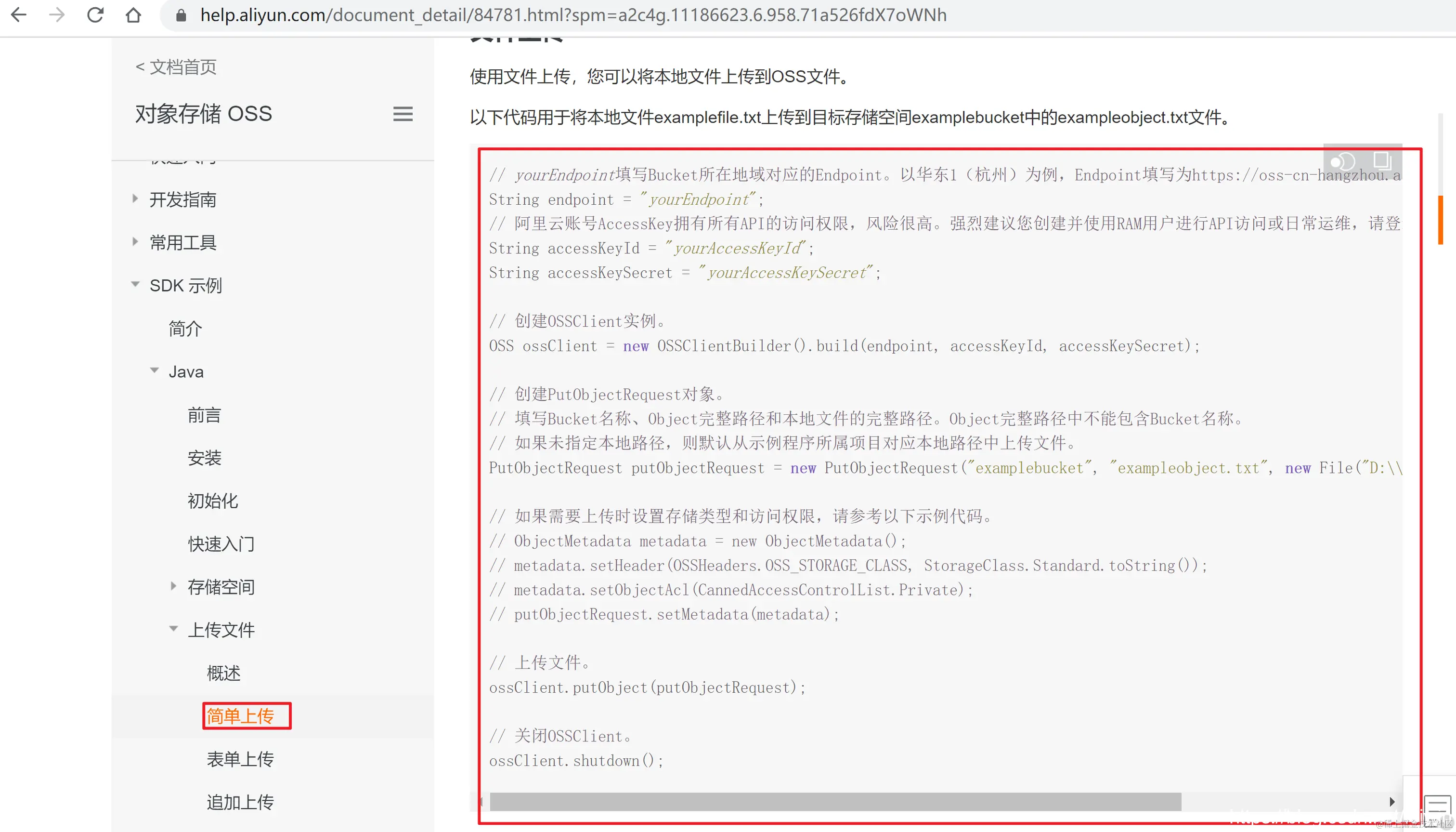Reload the current page
The height and width of the screenshot is (832, 1456).
click(x=95, y=15)
